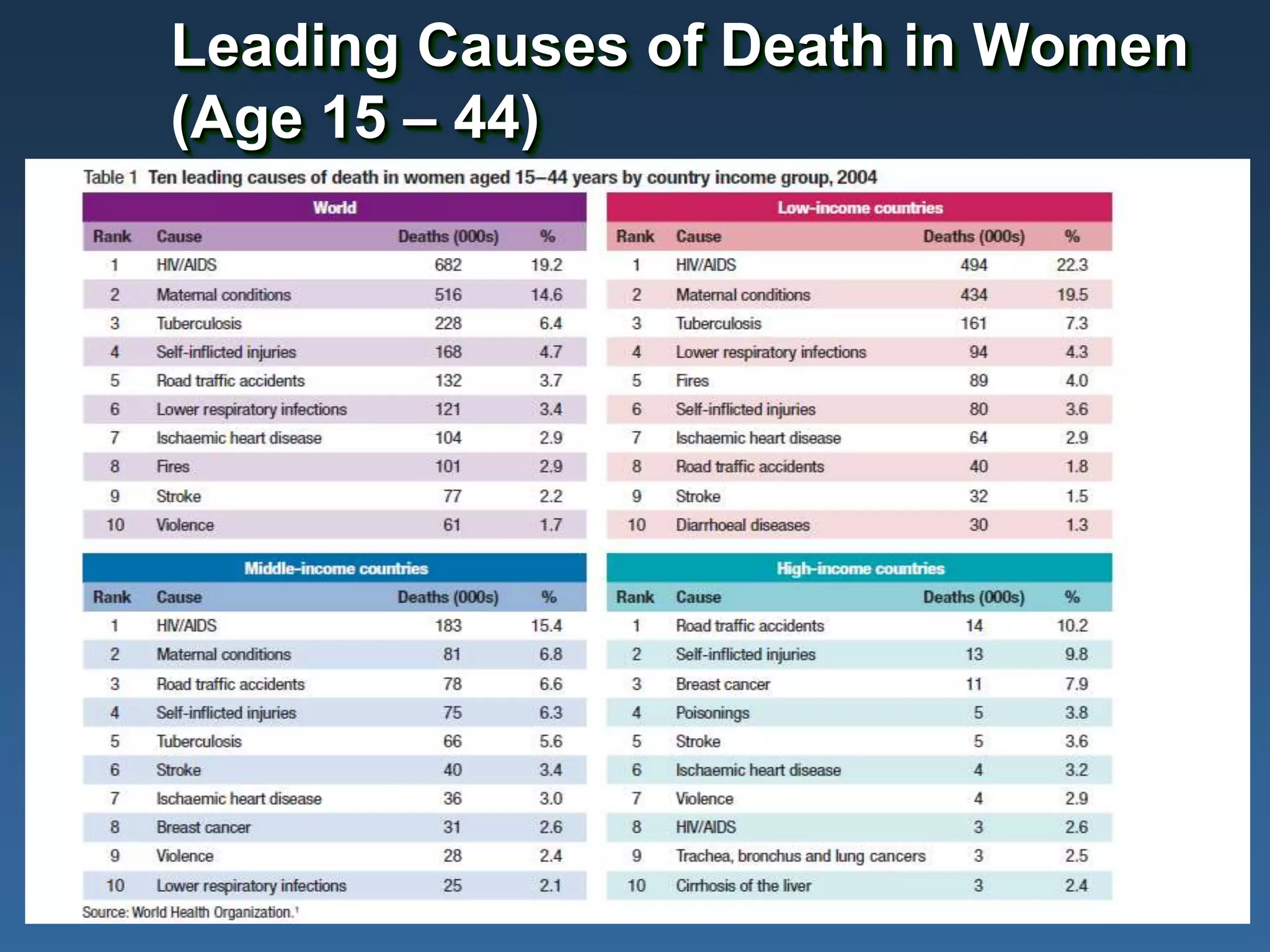This screenshot has height=952, width=1270.
Task: Click HIV/AIDS row in World table
Action: [187, 265]
